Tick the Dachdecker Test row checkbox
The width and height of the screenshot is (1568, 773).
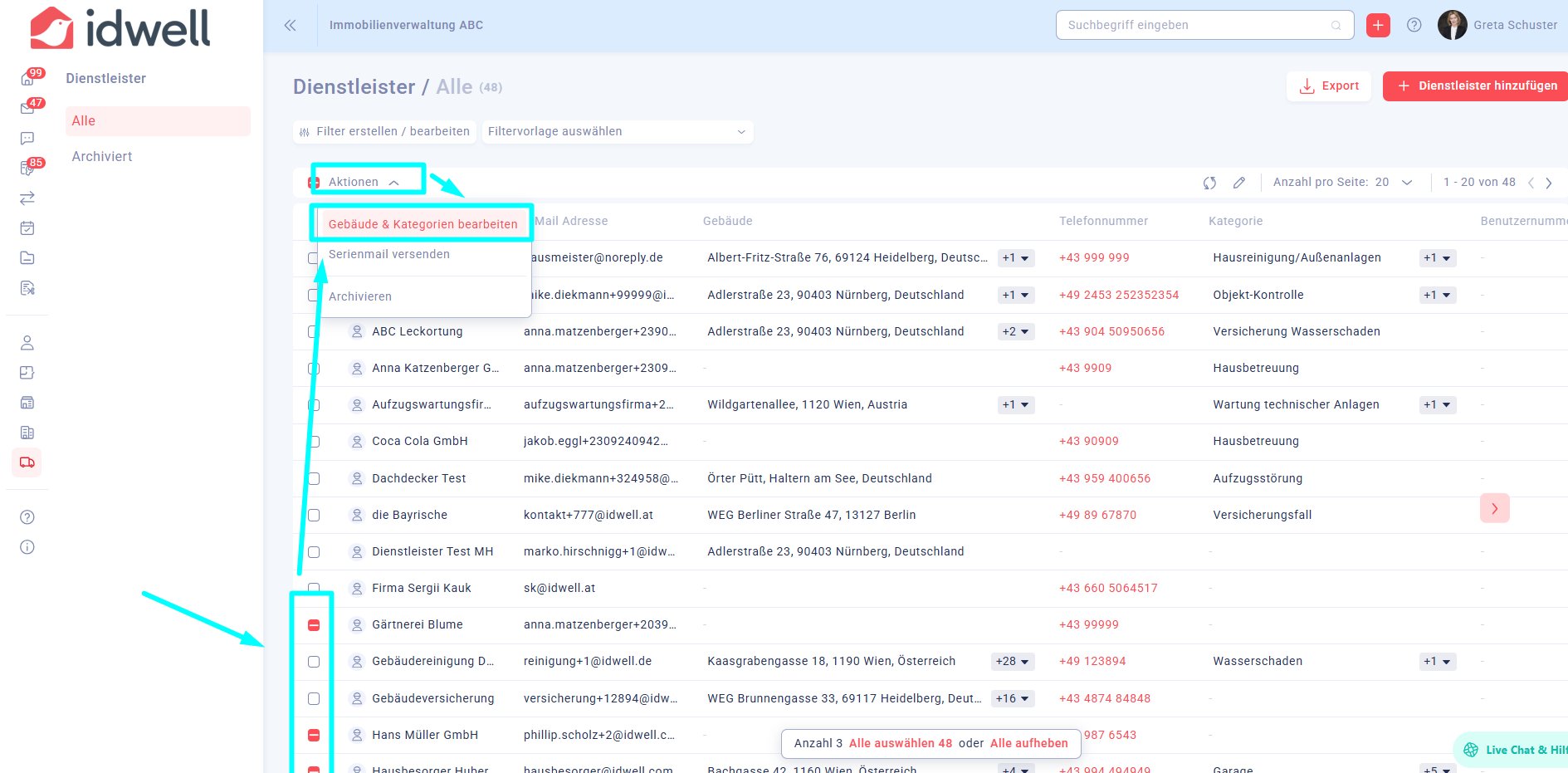314,479
